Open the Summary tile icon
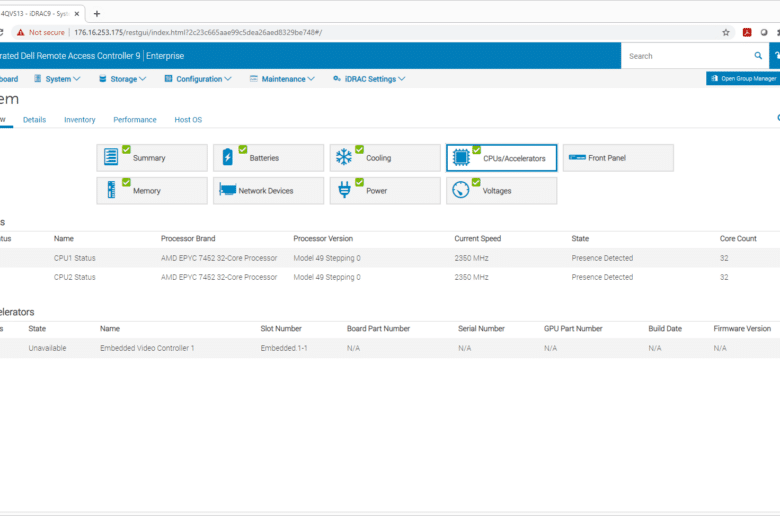Viewport: 780px width, 516px height. point(111,156)
